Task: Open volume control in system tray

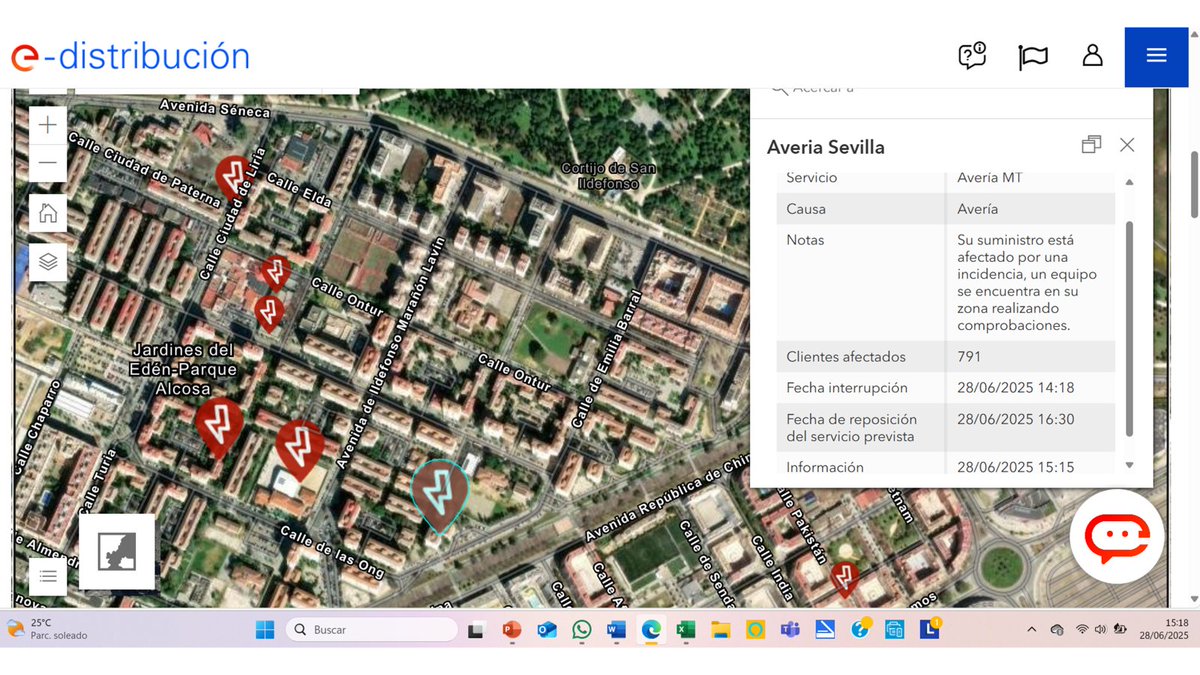Action: [x=1100, y=629]
